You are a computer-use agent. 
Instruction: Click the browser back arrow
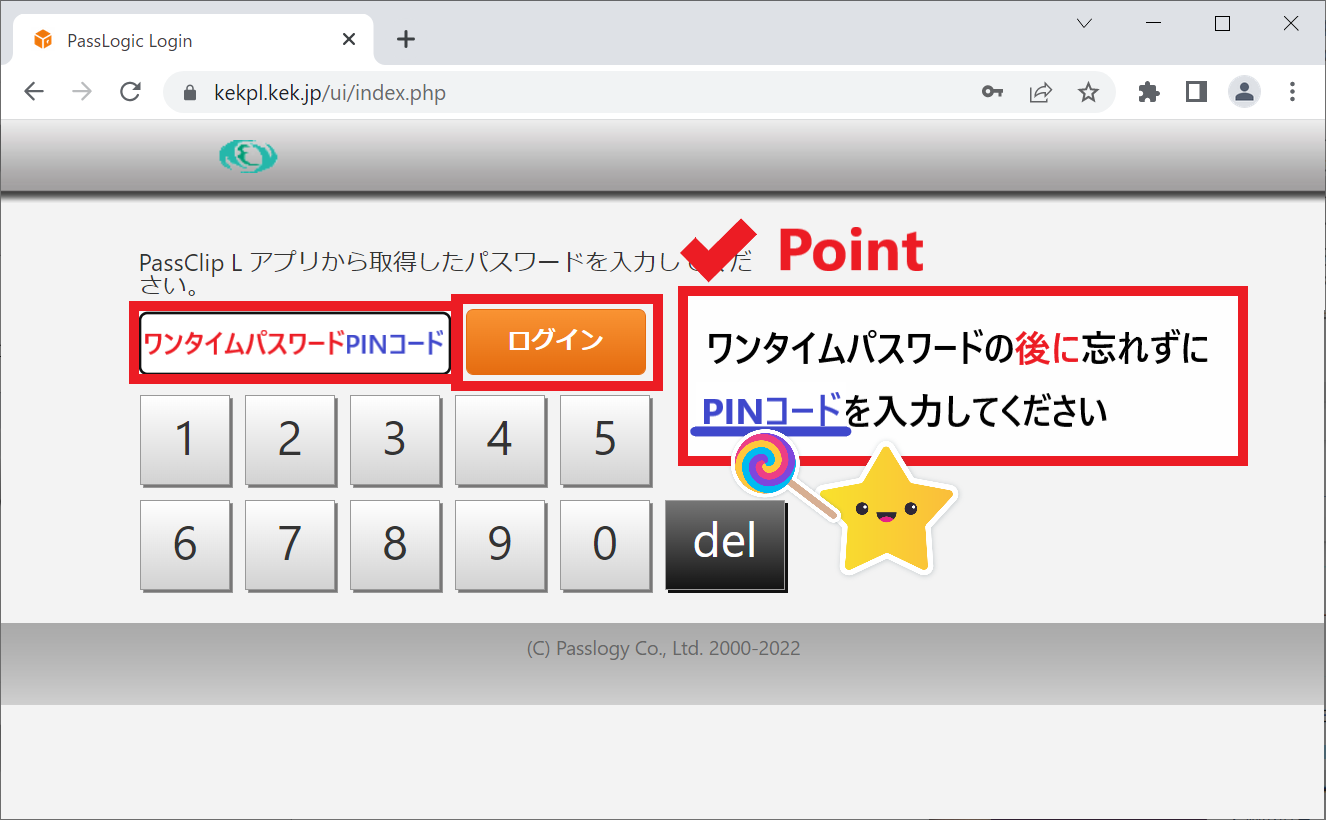pos(34,93)
